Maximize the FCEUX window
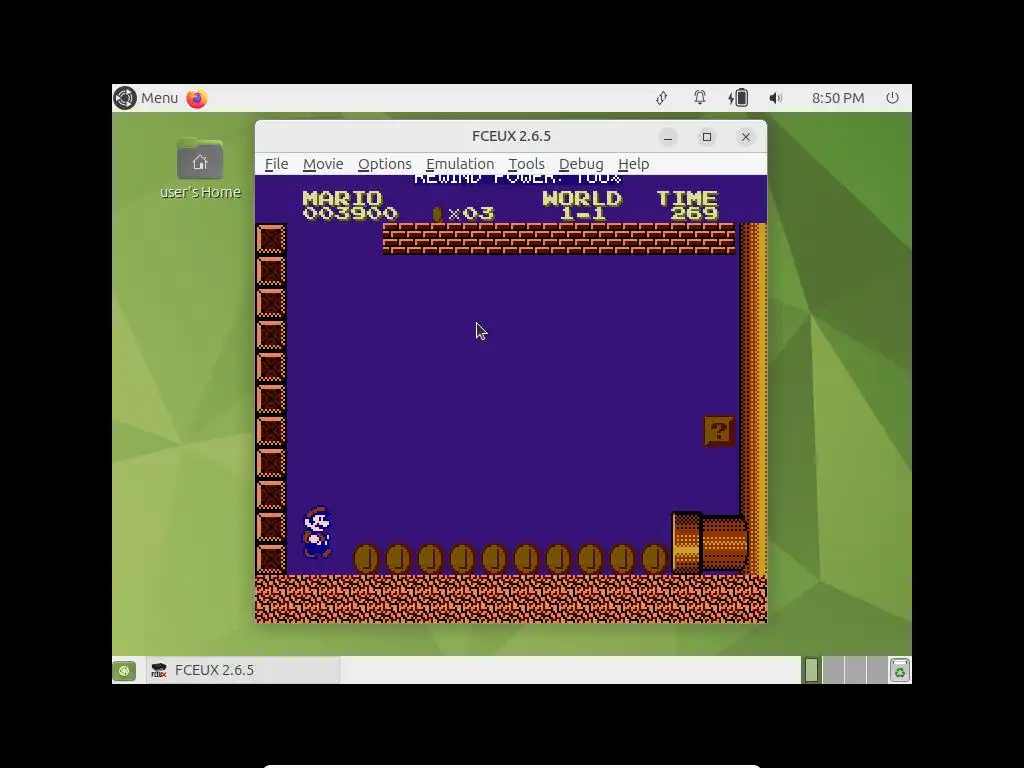The width and height of the screenshot is (1024, 768). [707, 137]
